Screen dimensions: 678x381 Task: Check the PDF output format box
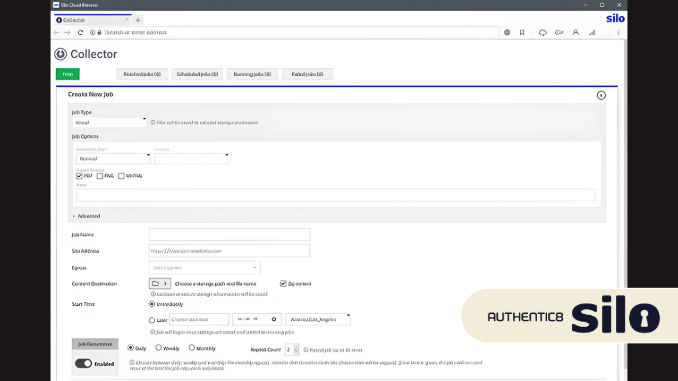(79, 176)
